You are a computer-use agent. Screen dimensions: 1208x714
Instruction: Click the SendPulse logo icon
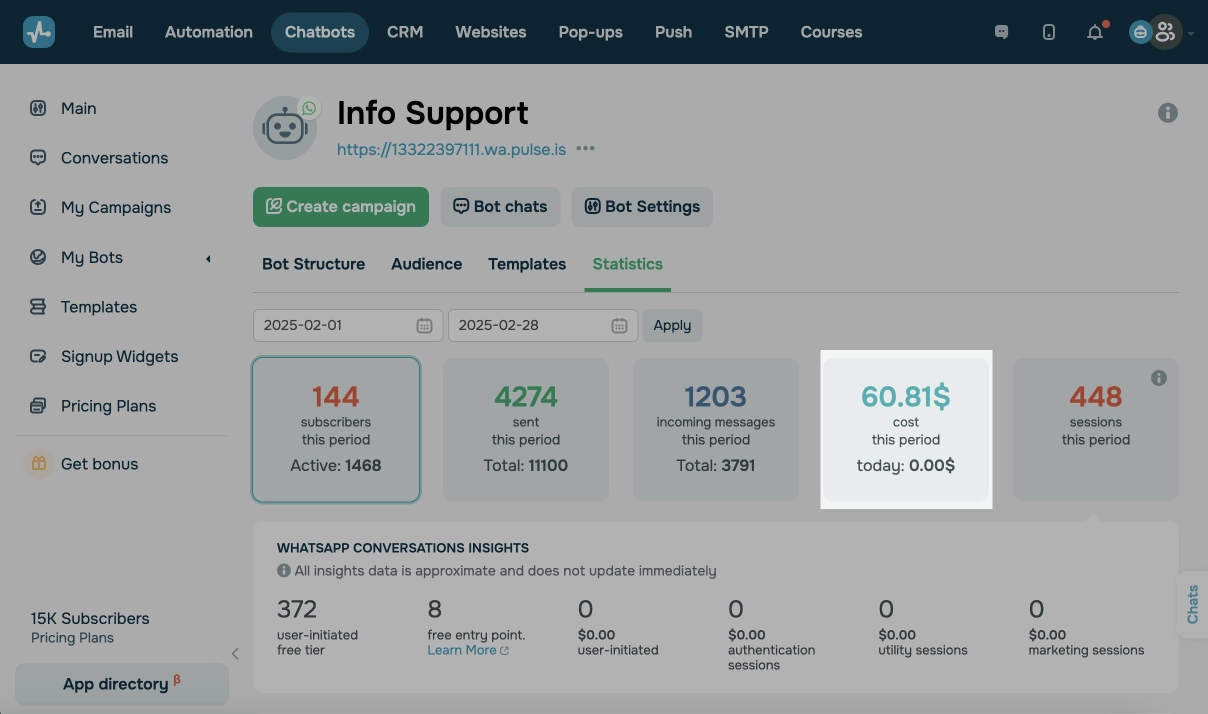point(39,32)
